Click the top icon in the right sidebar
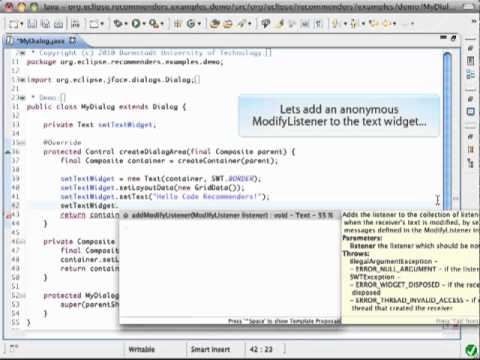The height and width of the screenshot is (360, 480). click(x=470, y=49)
